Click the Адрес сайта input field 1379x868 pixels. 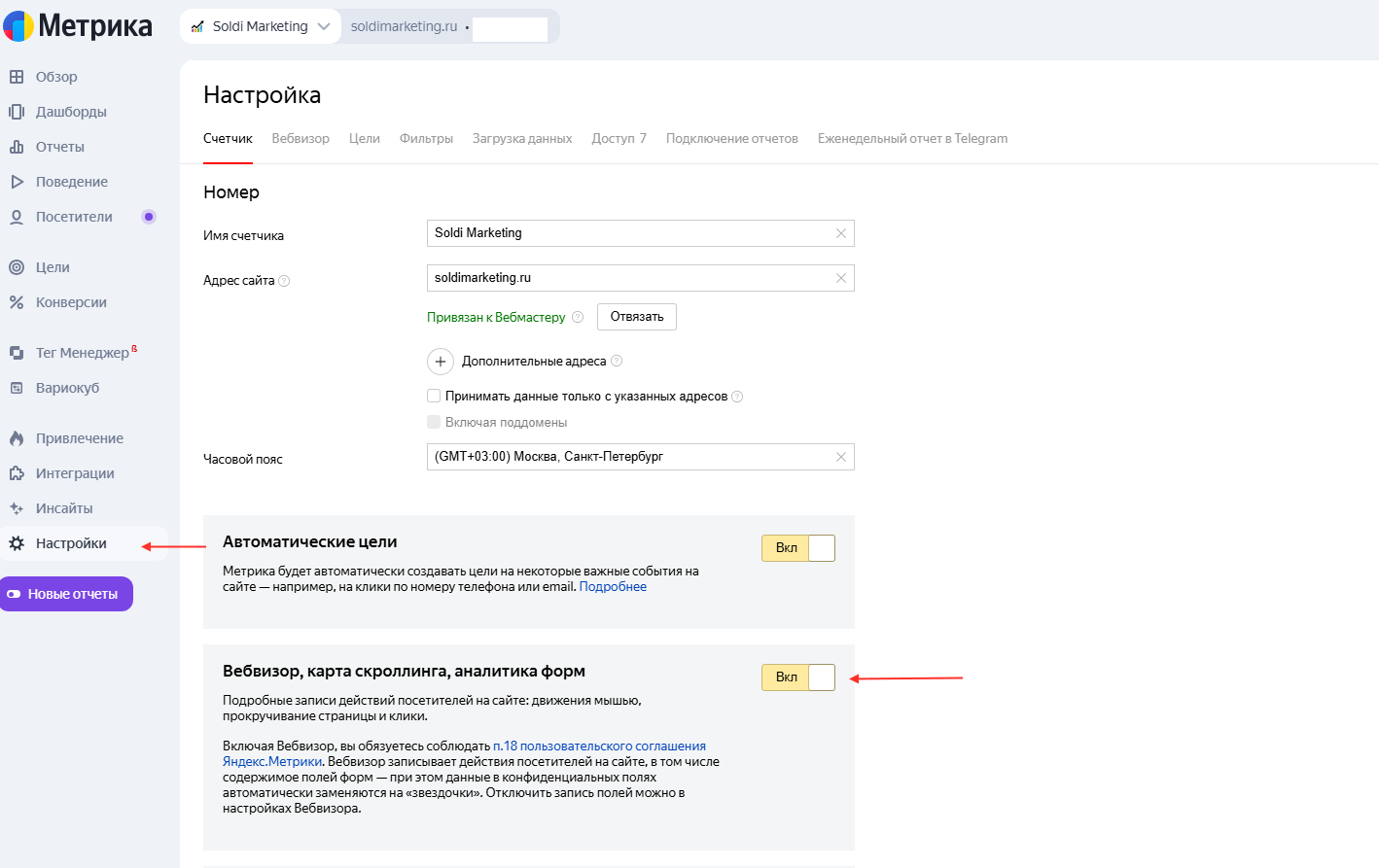coord(627,278)
